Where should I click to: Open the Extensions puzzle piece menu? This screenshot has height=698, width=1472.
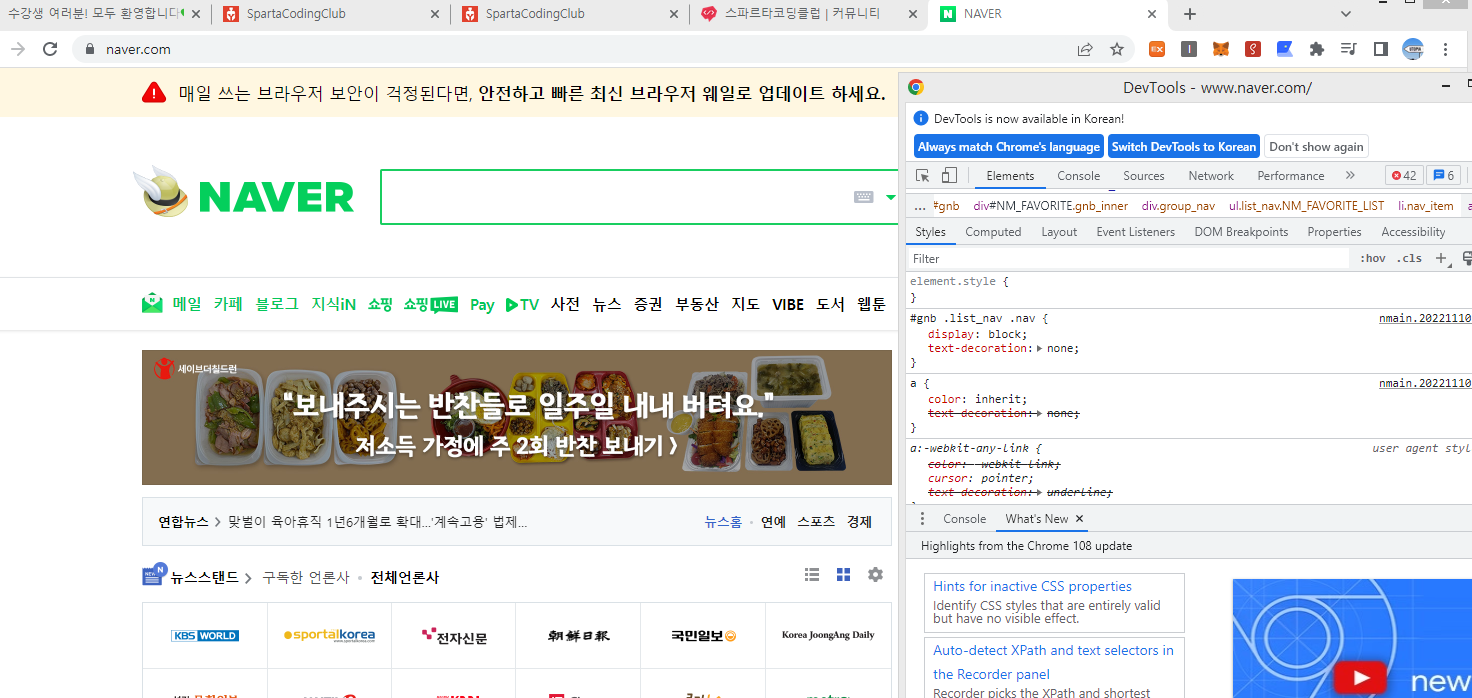(1317, 49)
